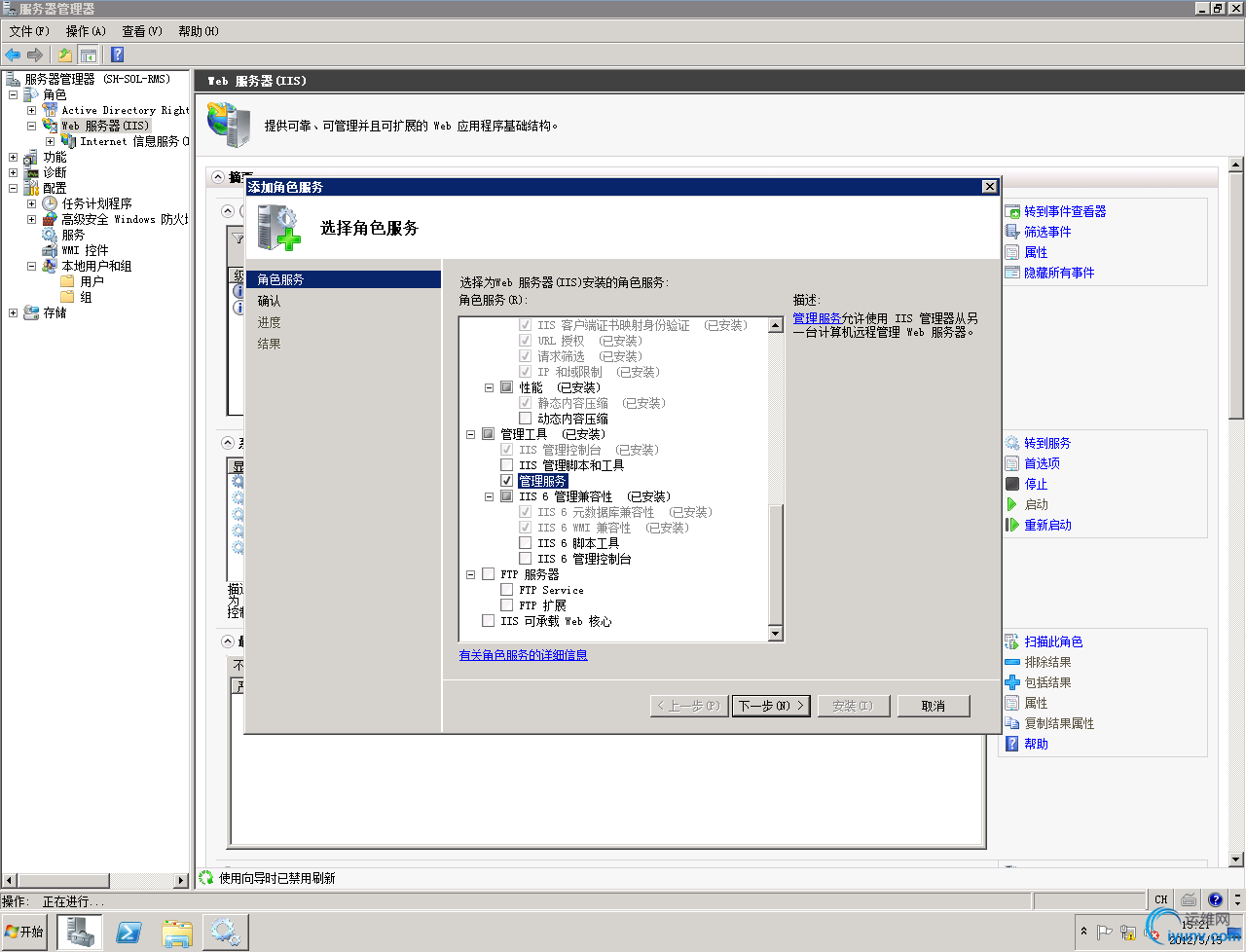This screenshot has width=1246, height=952.
Task: Toggle the show/hide console tree toolbar icon
Action: (89, 55)
